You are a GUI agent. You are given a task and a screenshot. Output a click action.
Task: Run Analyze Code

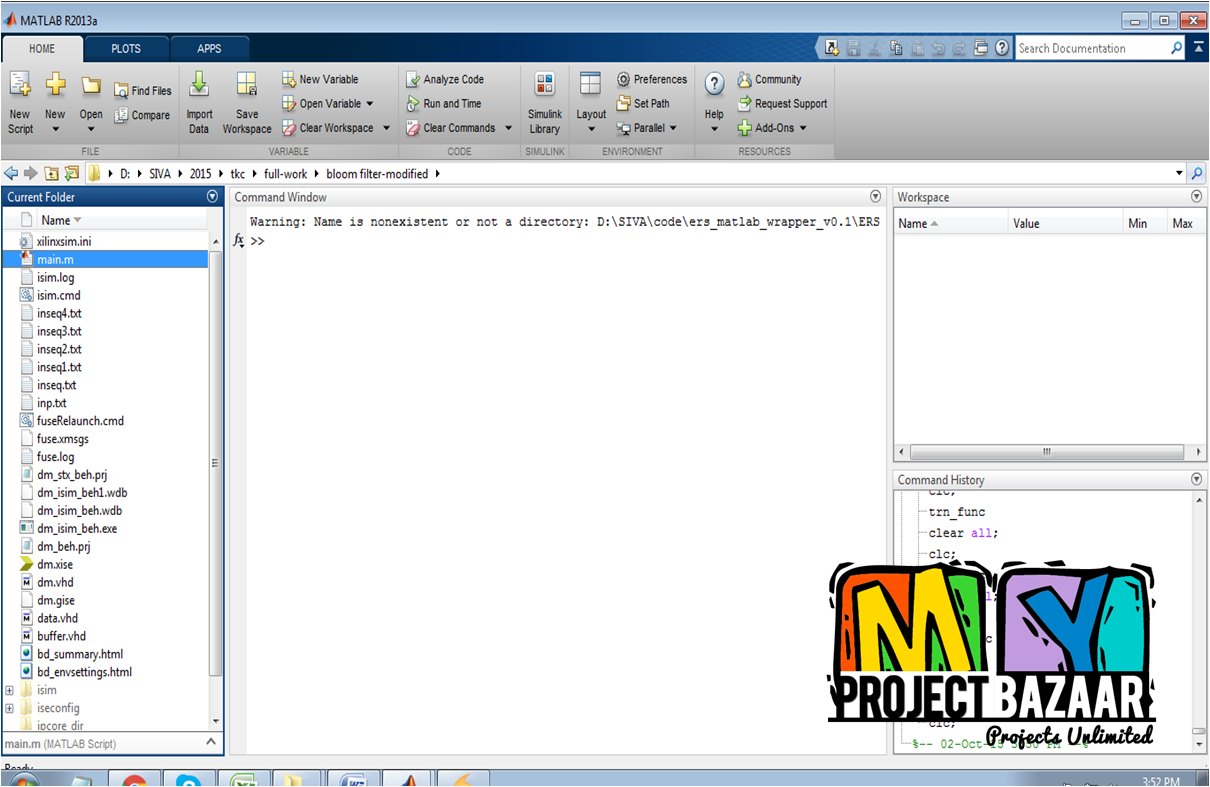pyautogui.click(x=445, y=80)
